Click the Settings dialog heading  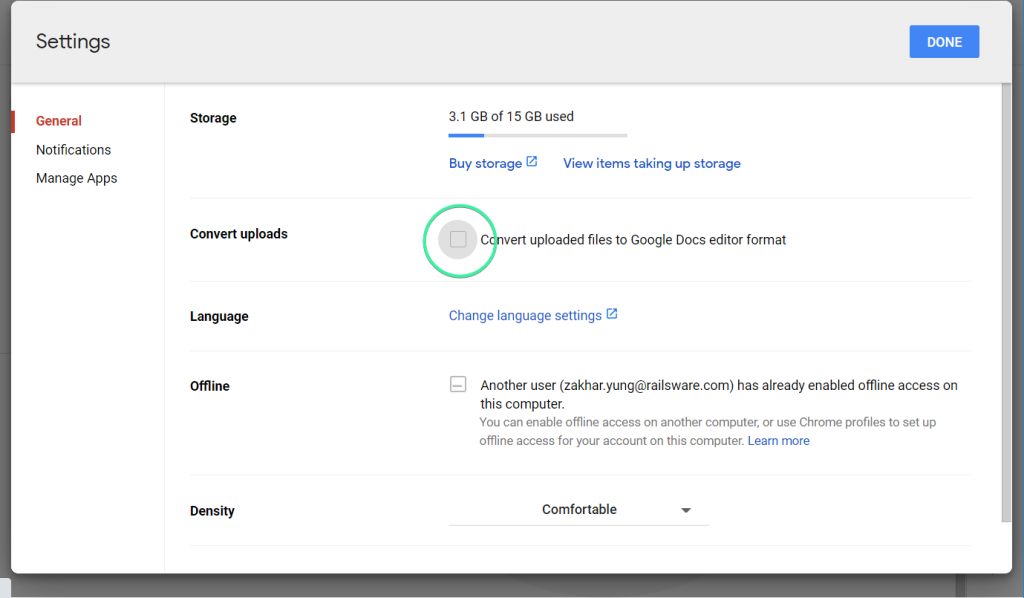(72, 41)
